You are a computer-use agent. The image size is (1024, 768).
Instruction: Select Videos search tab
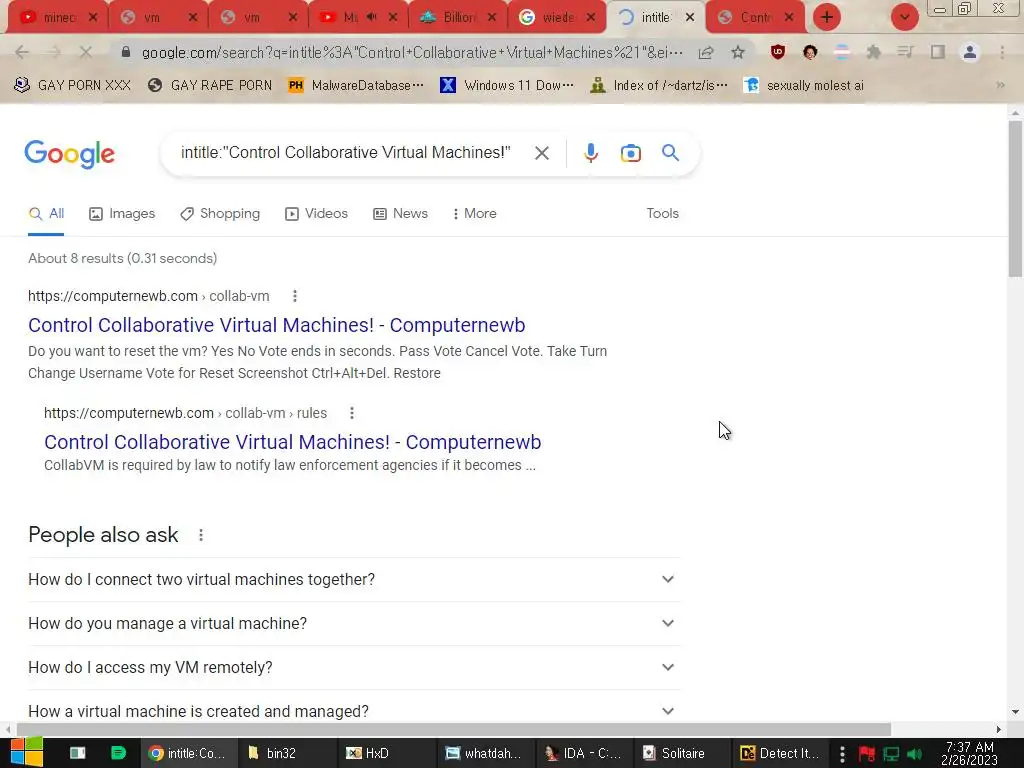click(x=317, y=214)
